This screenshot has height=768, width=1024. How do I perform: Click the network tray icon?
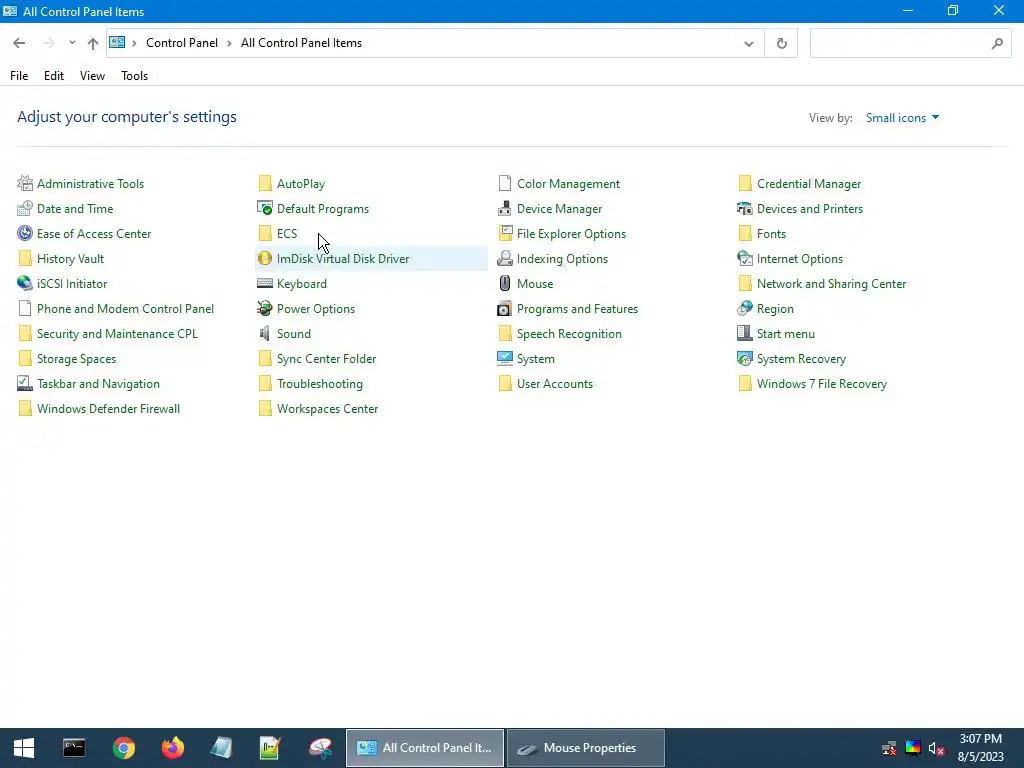[x=889, y=748]
